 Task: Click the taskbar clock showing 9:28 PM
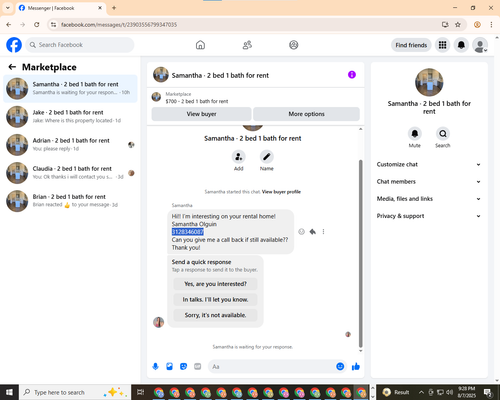467,392
